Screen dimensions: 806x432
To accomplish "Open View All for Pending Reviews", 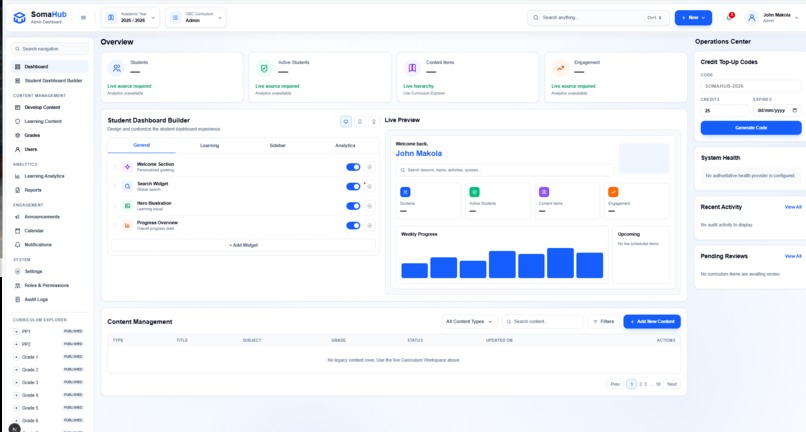I will click(x=793, y=256).
